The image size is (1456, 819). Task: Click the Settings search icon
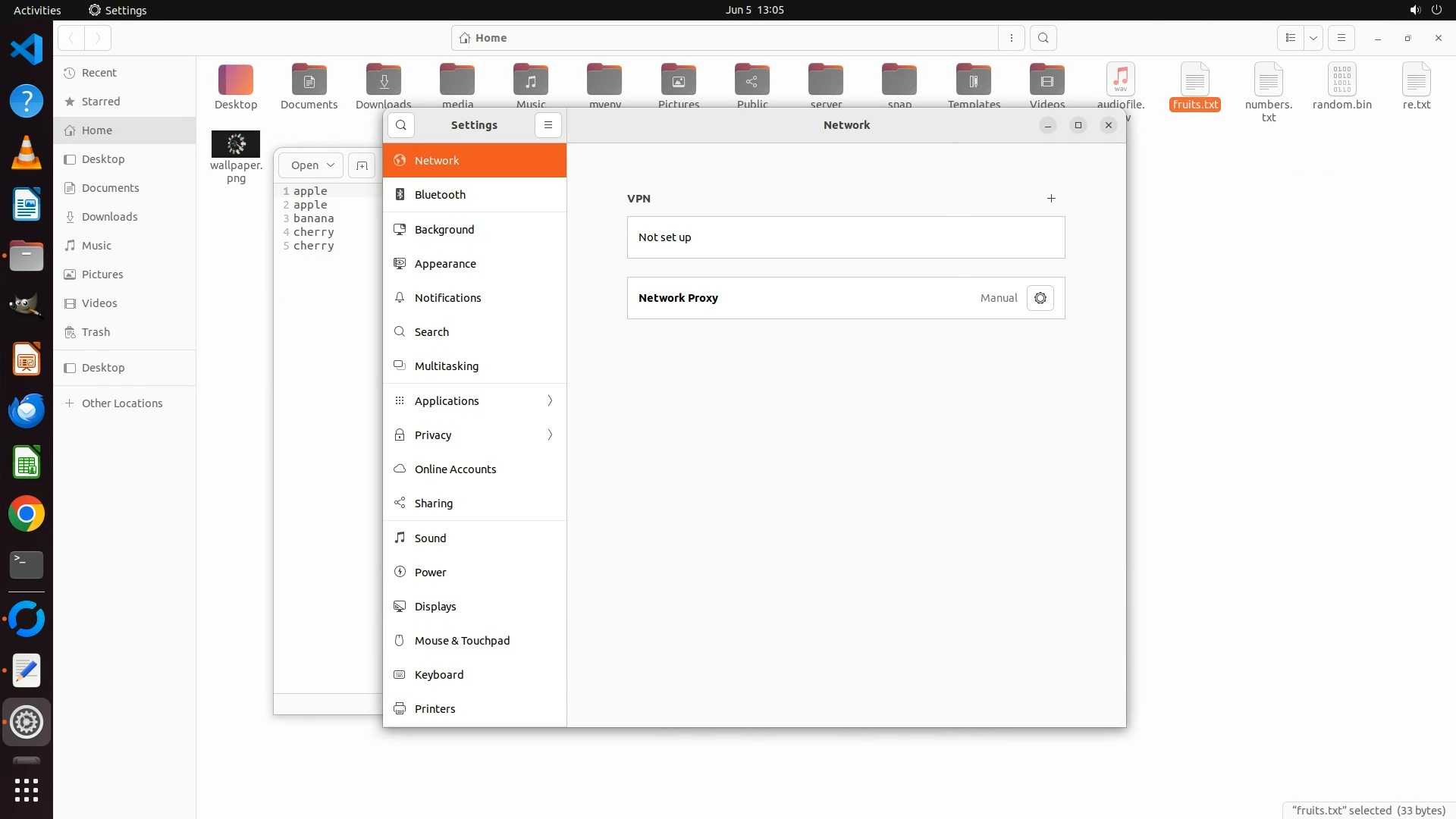tap(401, 125)
